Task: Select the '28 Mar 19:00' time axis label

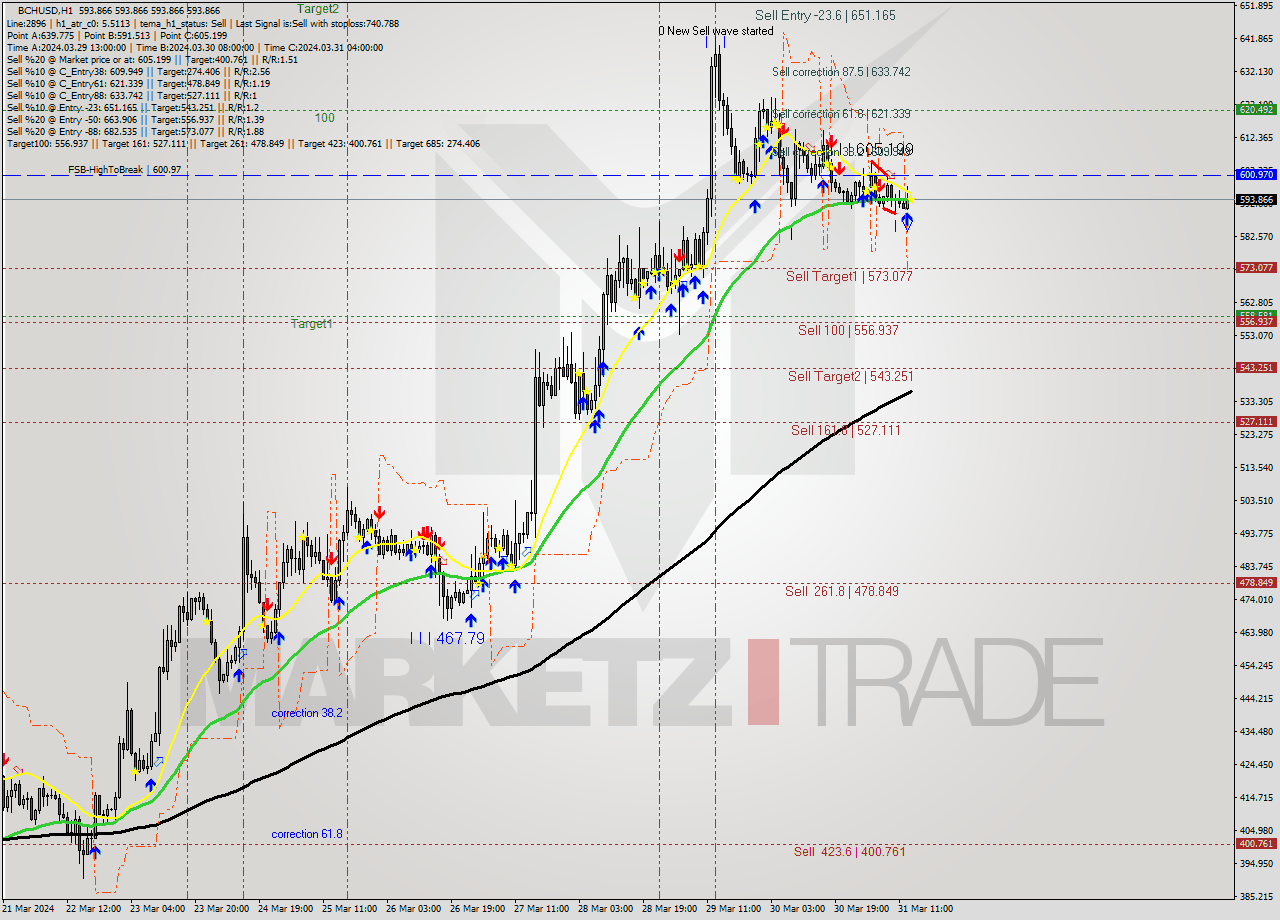Action: click(x=669, y=910)
